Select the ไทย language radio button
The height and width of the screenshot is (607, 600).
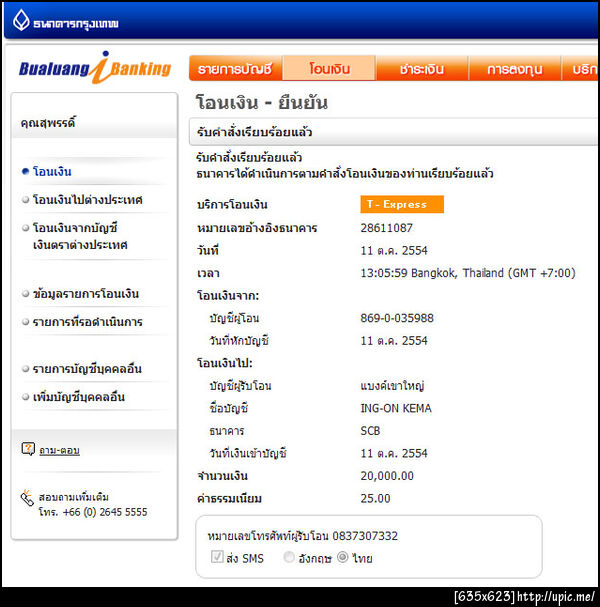tap(343, 557)
